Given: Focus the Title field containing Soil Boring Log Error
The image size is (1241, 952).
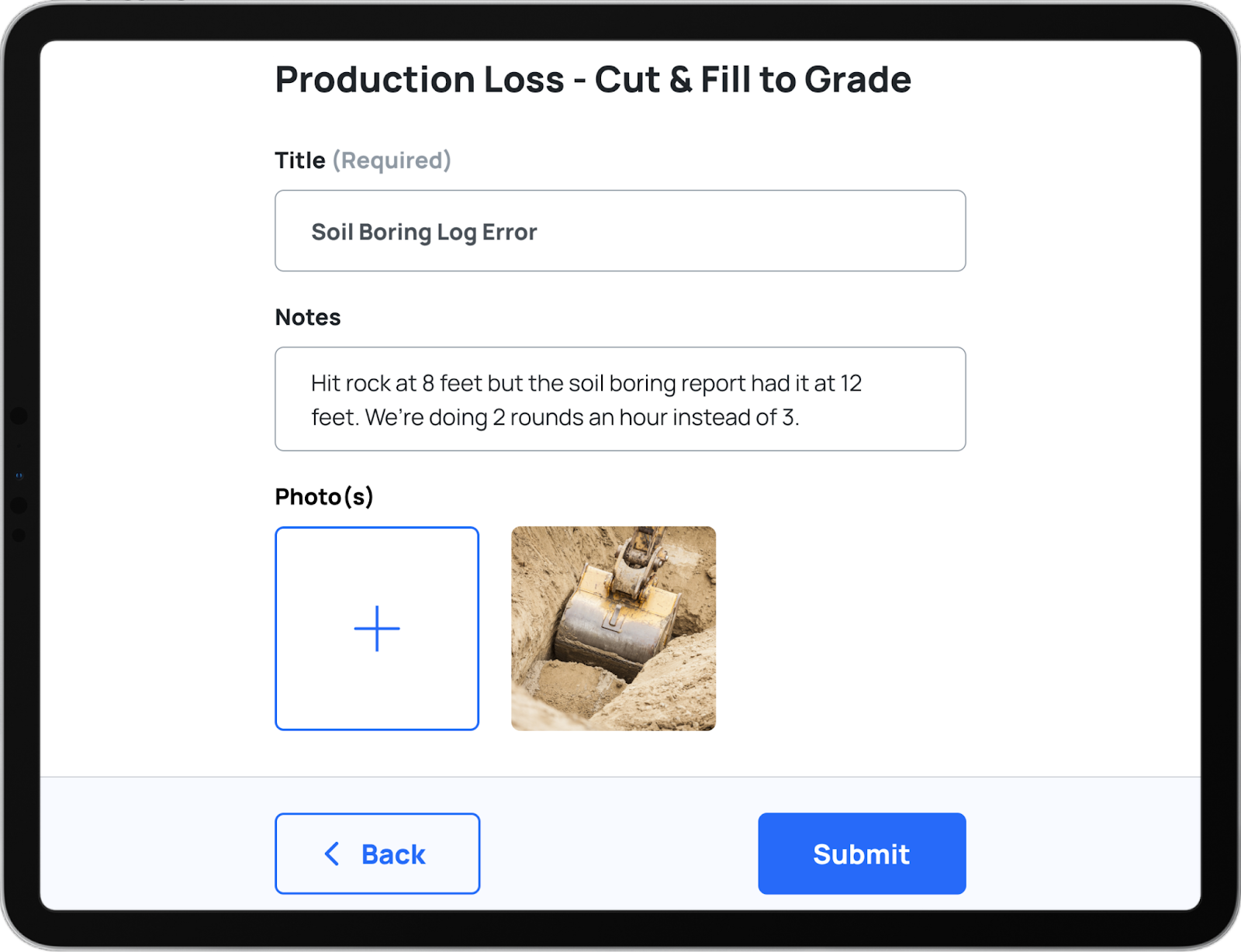Looking at the screenshot, I should (x=620, y=231).
